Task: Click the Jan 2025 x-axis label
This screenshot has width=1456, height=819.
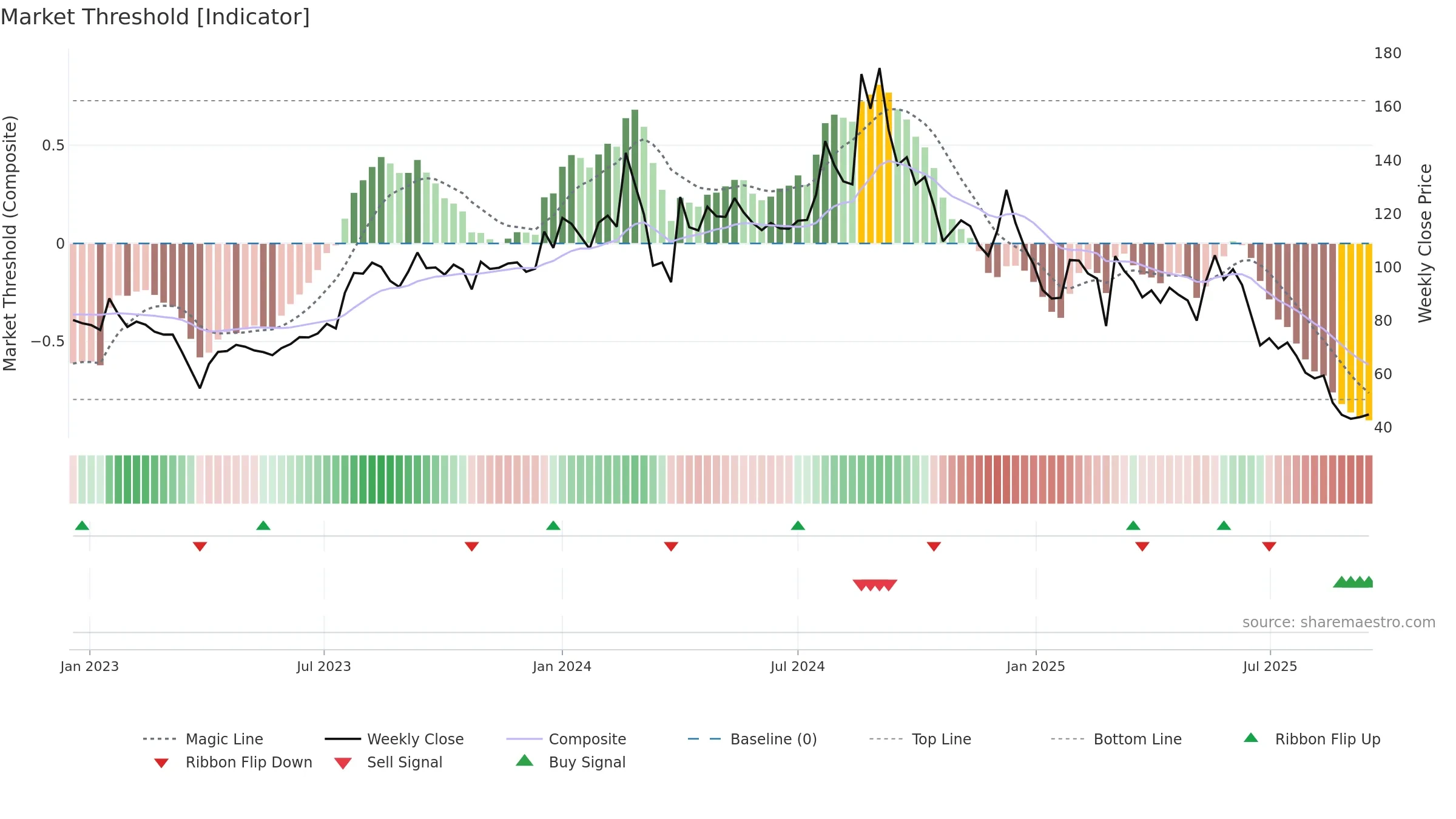Action: coord(1036,666)
